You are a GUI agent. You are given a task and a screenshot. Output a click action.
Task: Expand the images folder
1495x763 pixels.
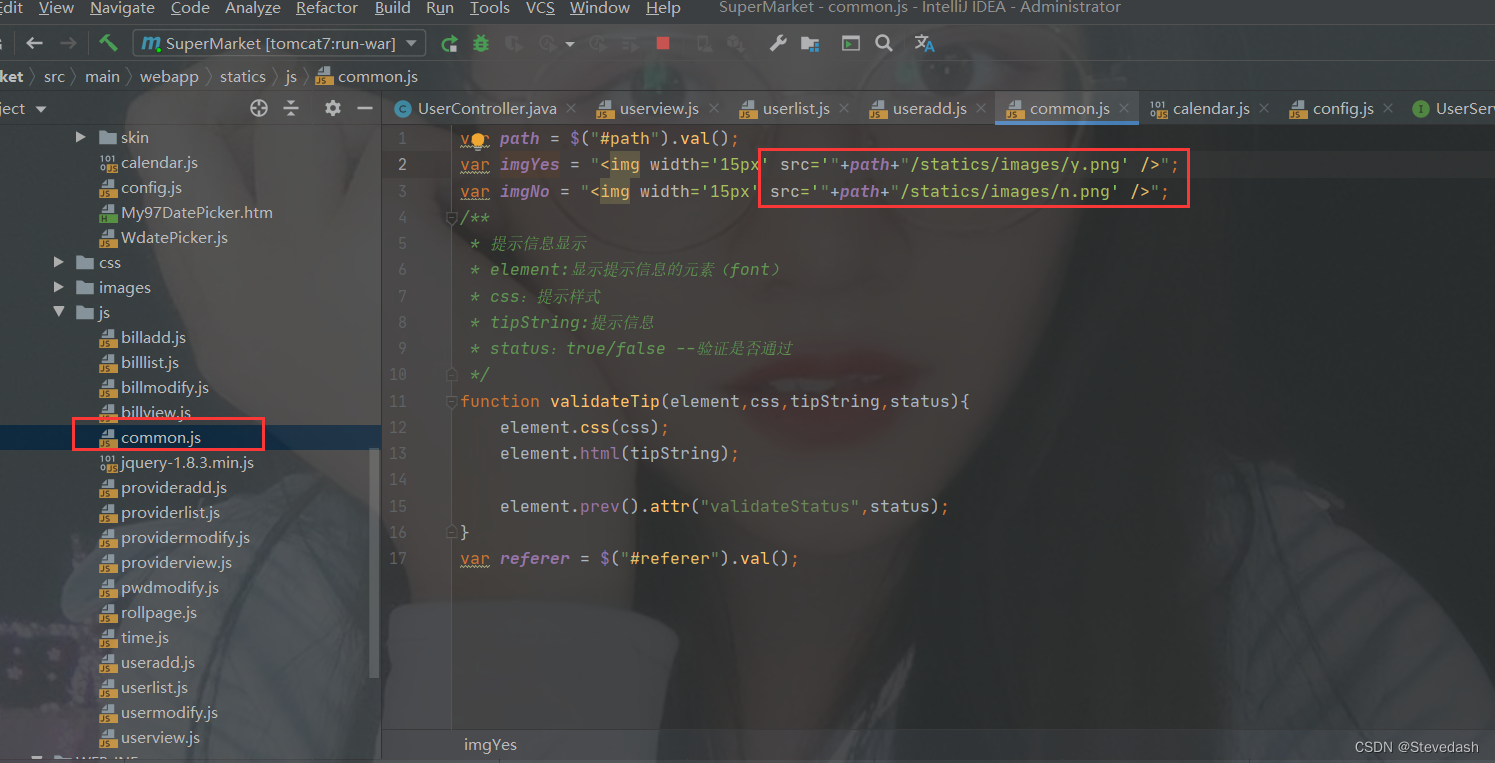click(x=59, y=287)
